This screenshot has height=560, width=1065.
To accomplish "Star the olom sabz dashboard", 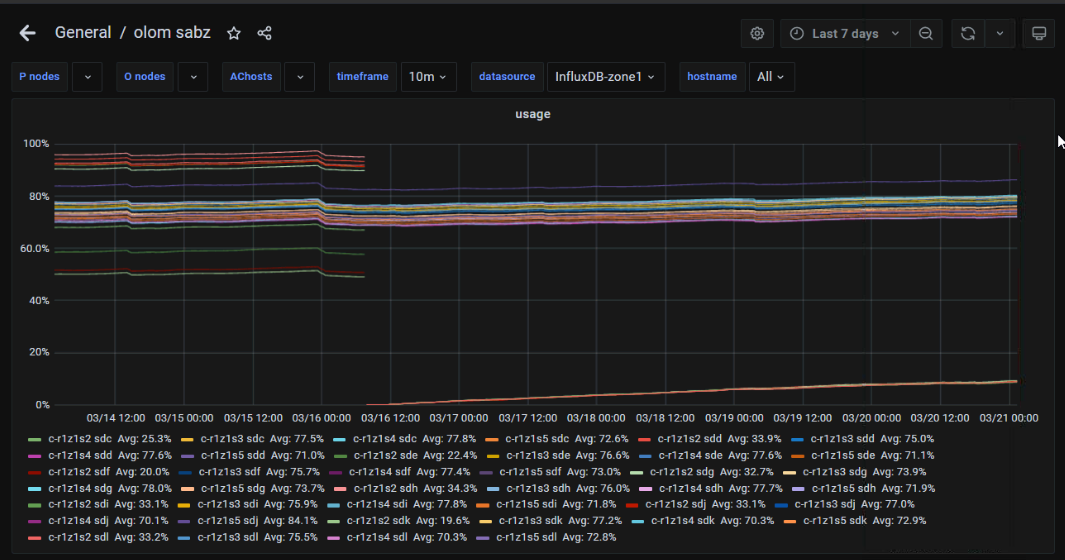I will coord(234,33).
